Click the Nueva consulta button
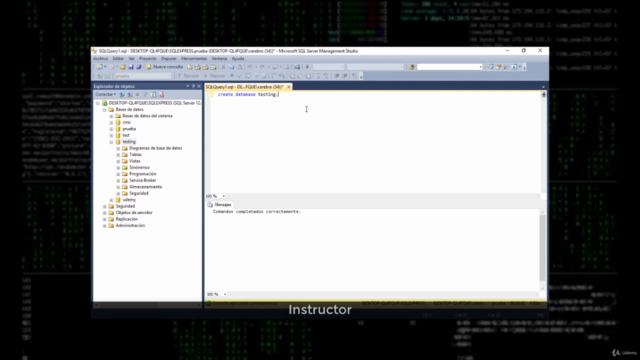 164,67
